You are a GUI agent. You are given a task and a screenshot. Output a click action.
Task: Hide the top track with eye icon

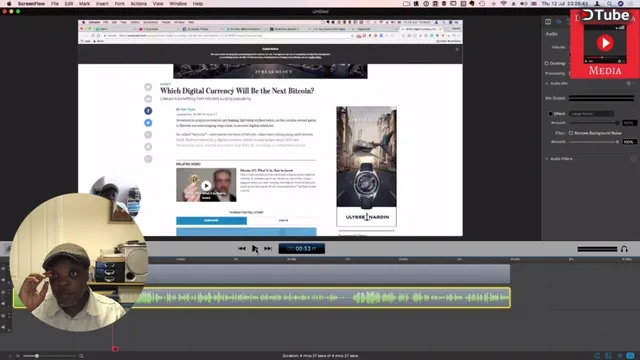point(3,268)
